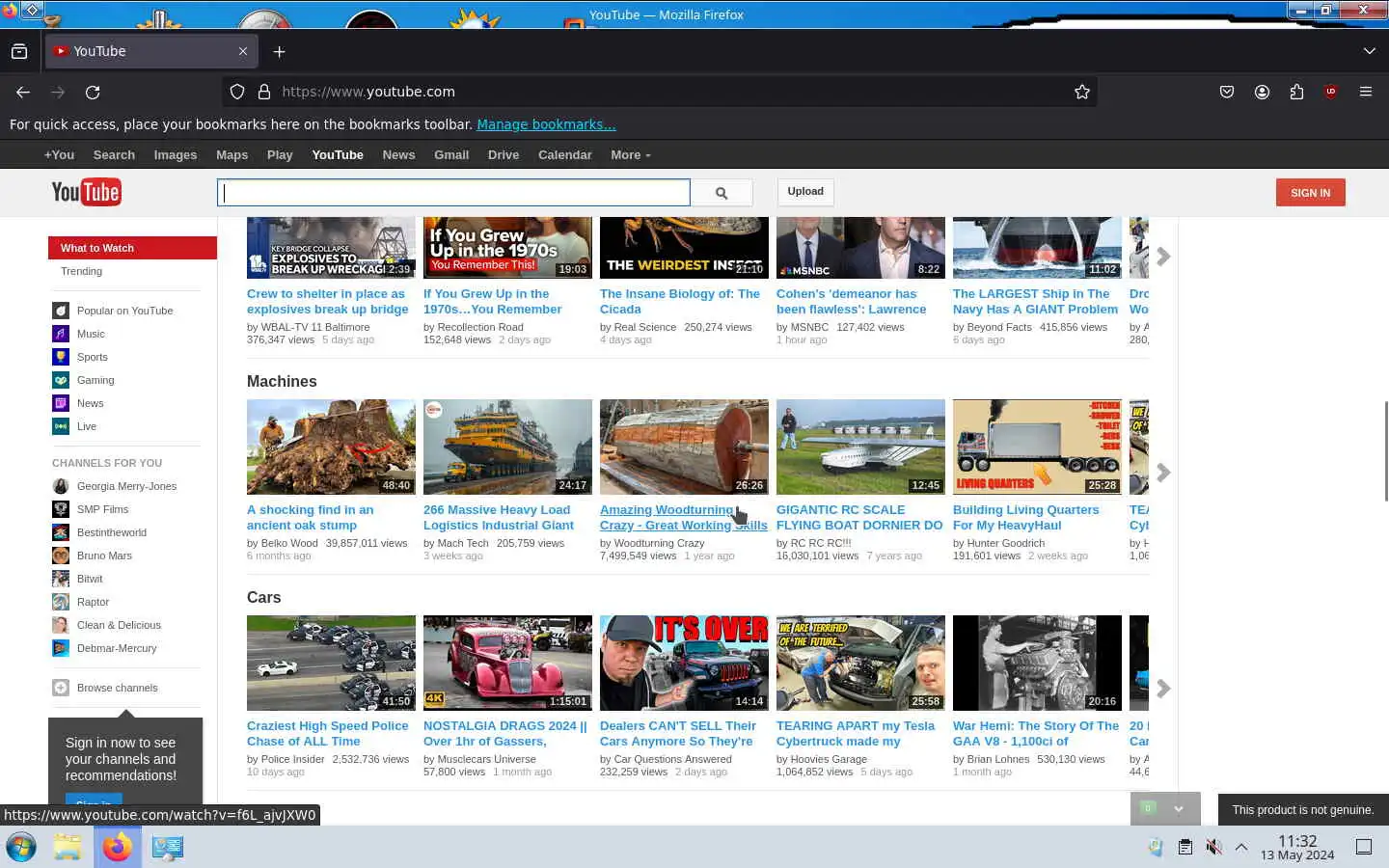
Task: Click Manage bookmarks link
Action: [x=546, y=124]
